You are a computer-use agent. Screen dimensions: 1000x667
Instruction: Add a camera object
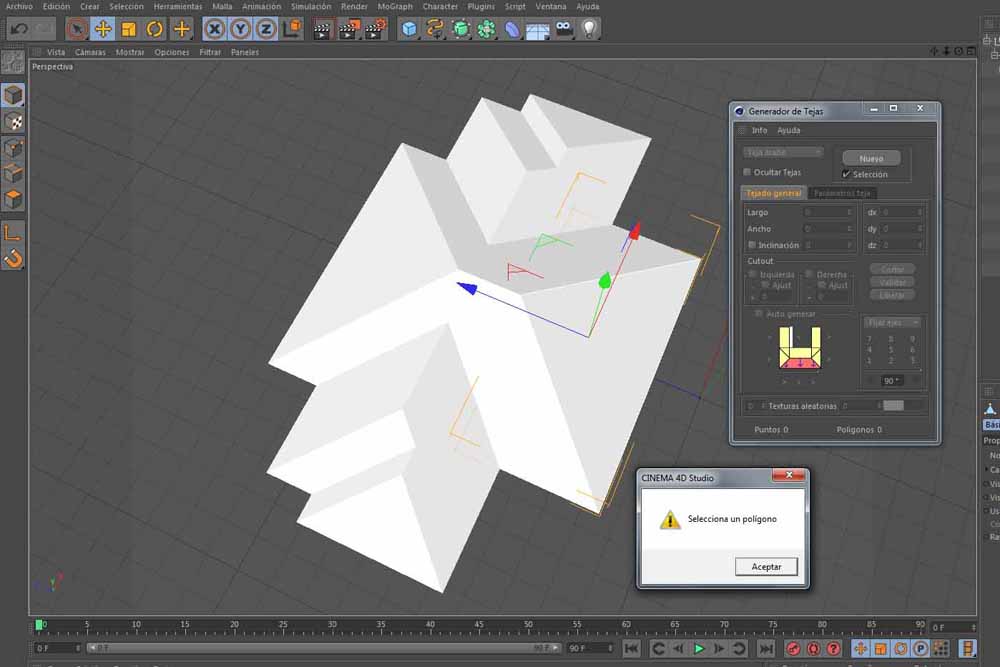pos(564,29)
